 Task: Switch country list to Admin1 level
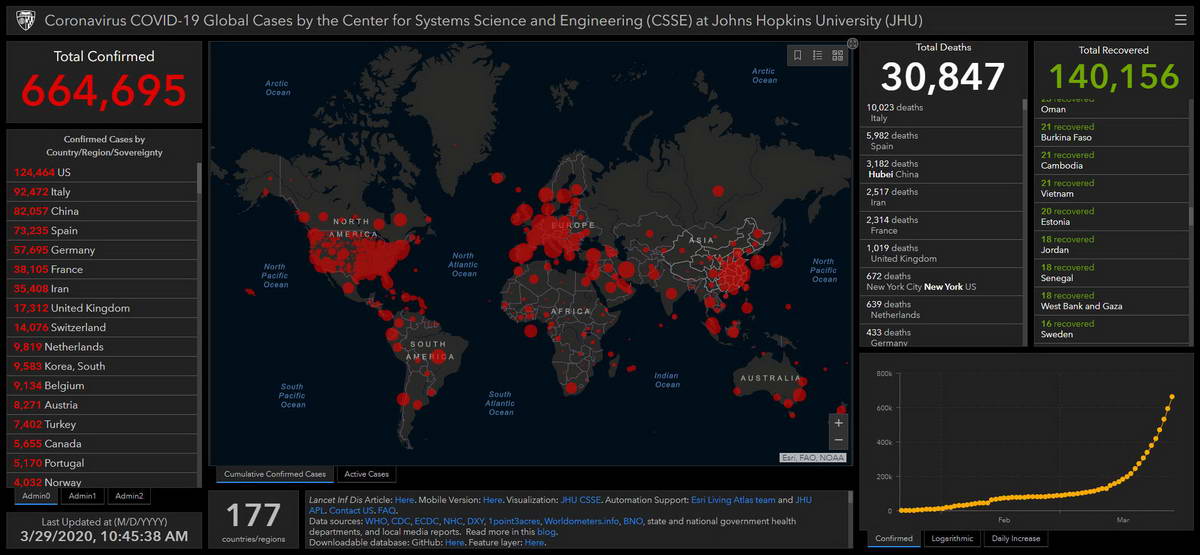(82, 496)
